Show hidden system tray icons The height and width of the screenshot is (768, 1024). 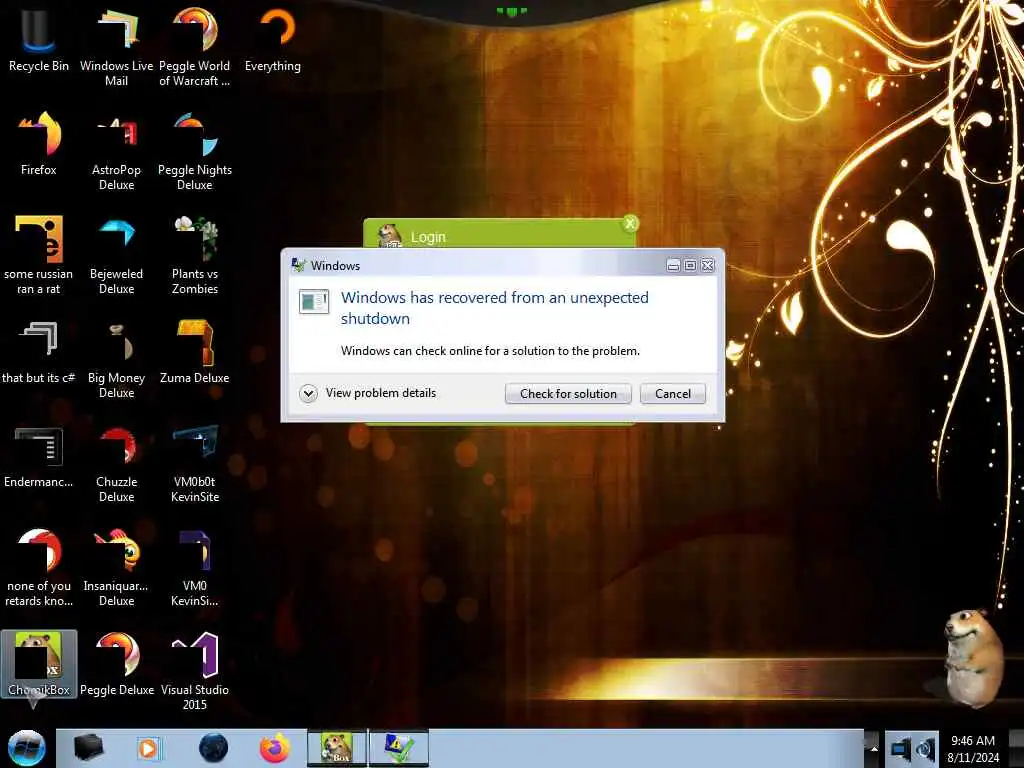coord(874,749)
